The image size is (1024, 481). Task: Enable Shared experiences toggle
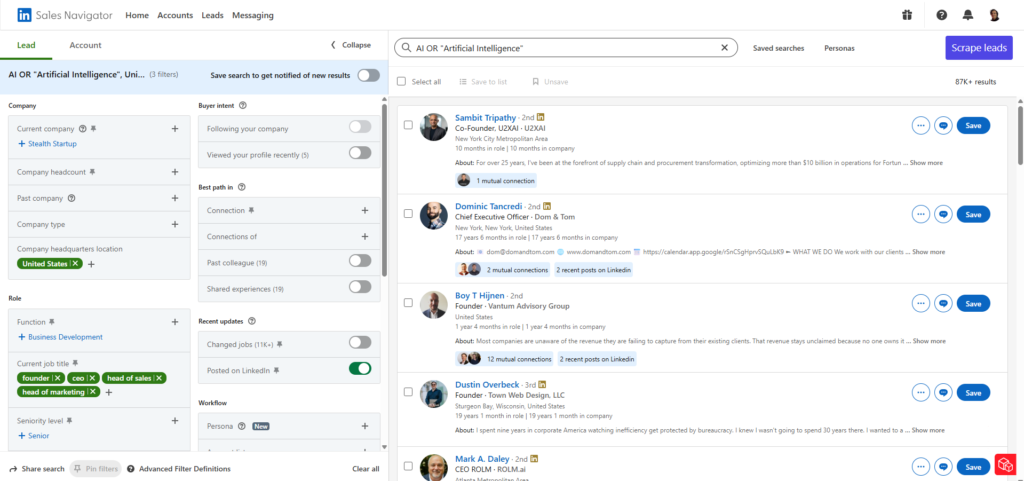pyautogui.click(x=360, y=287)
